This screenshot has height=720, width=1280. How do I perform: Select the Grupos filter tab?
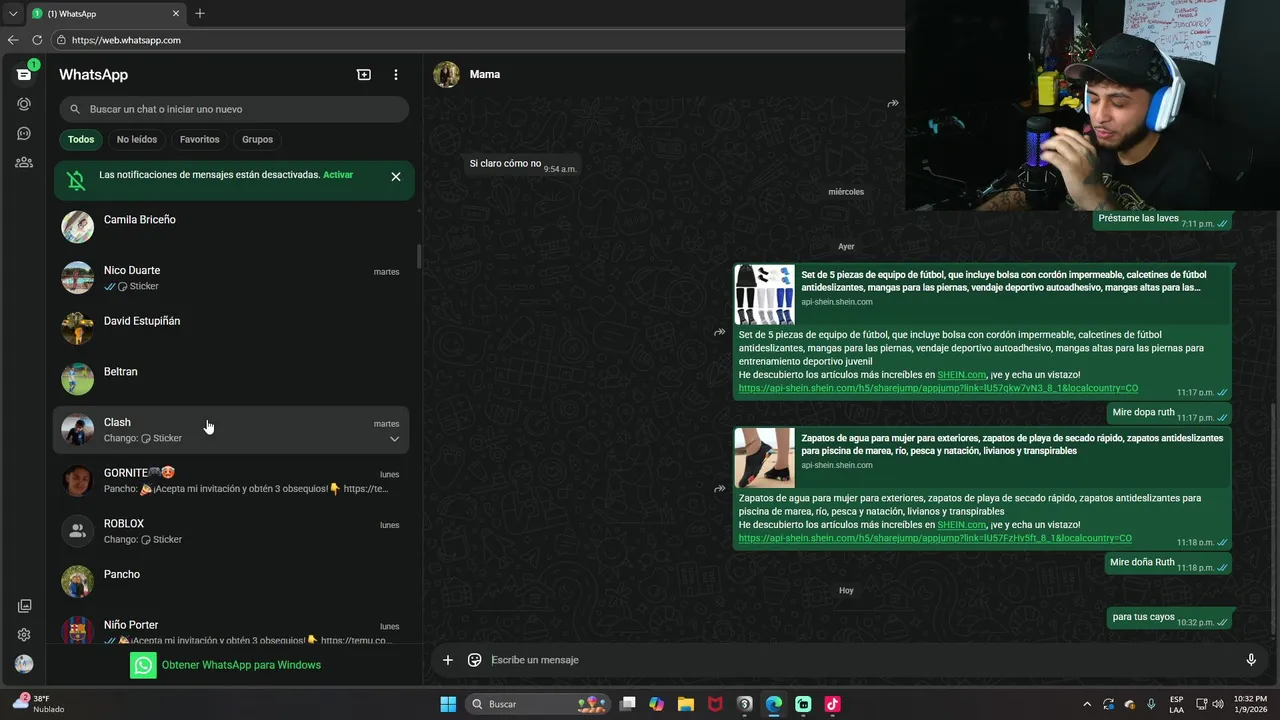[258, 140]
